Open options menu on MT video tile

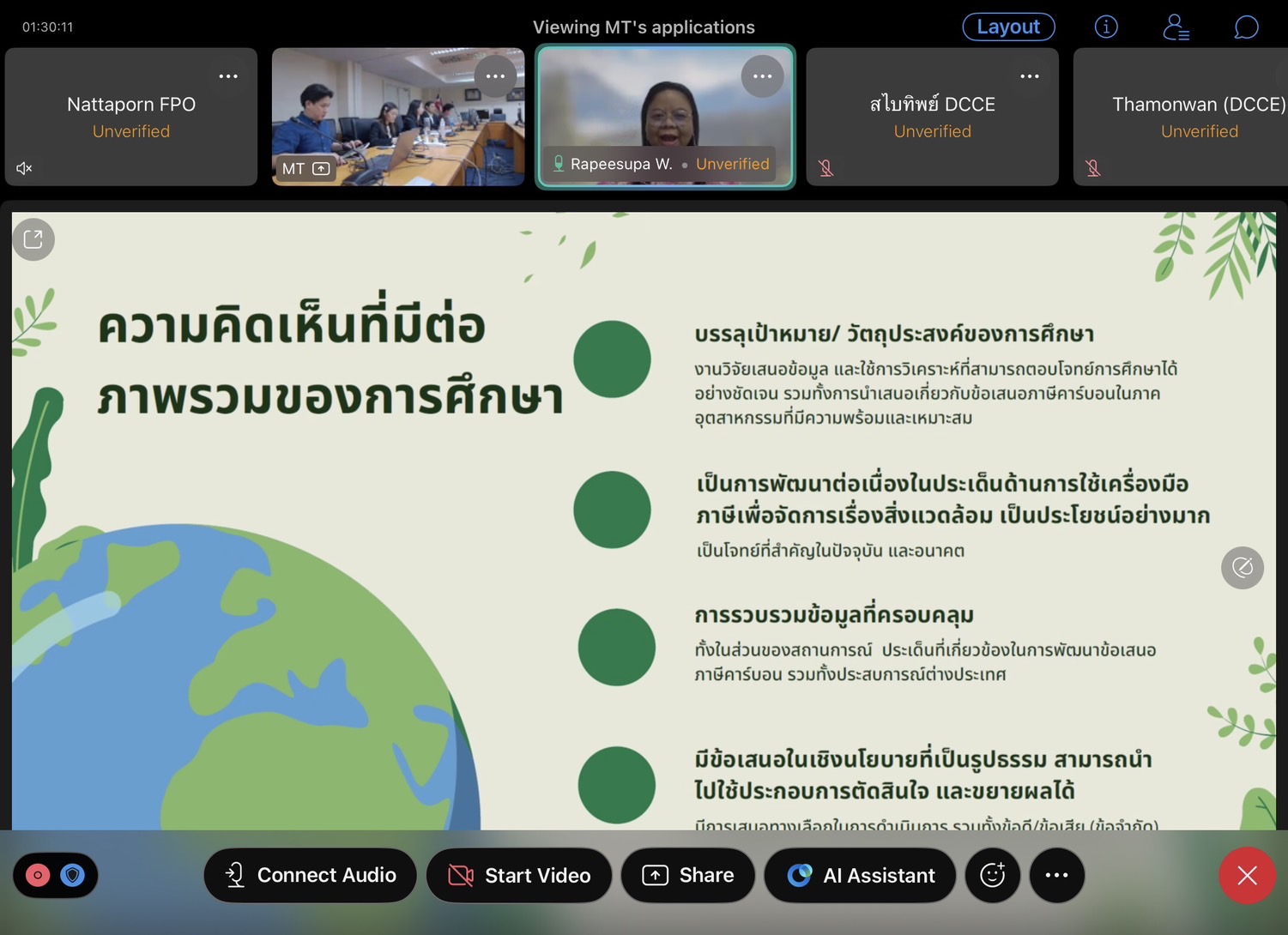pos(495,76)
